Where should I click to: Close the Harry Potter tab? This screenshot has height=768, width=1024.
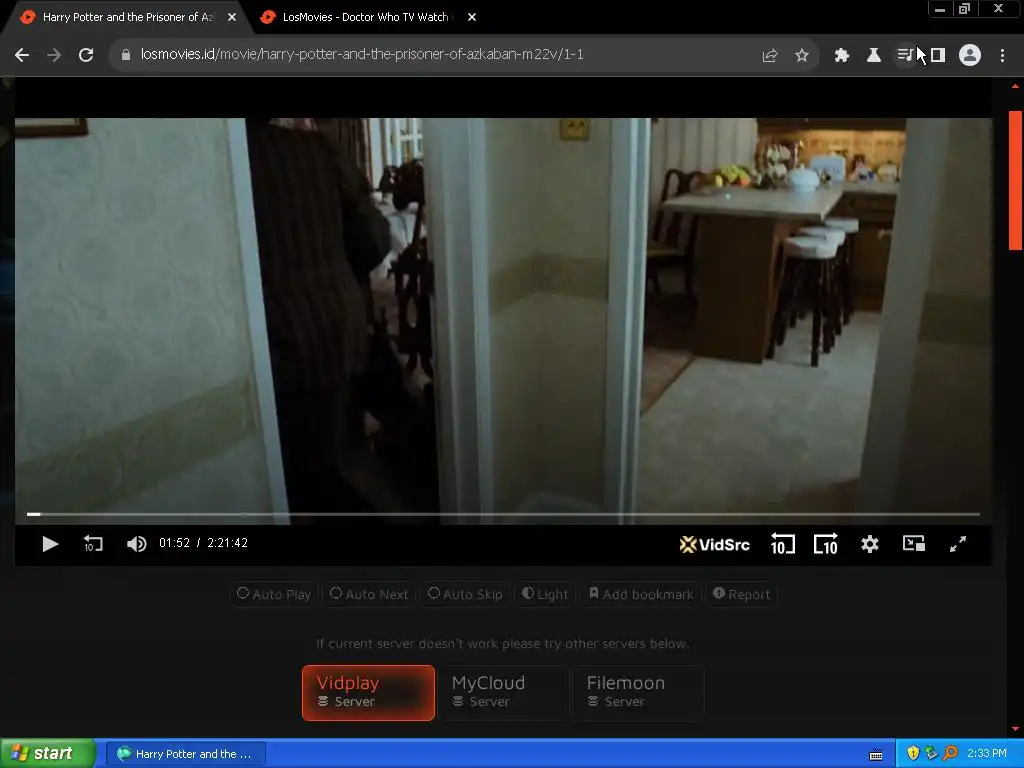pos(232,17)
